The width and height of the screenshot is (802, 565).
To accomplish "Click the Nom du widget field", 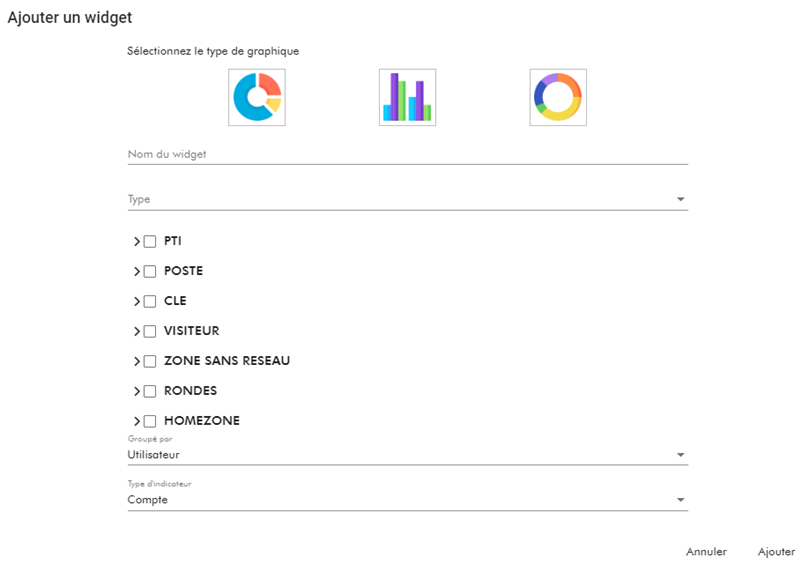I will pos(407,154).
